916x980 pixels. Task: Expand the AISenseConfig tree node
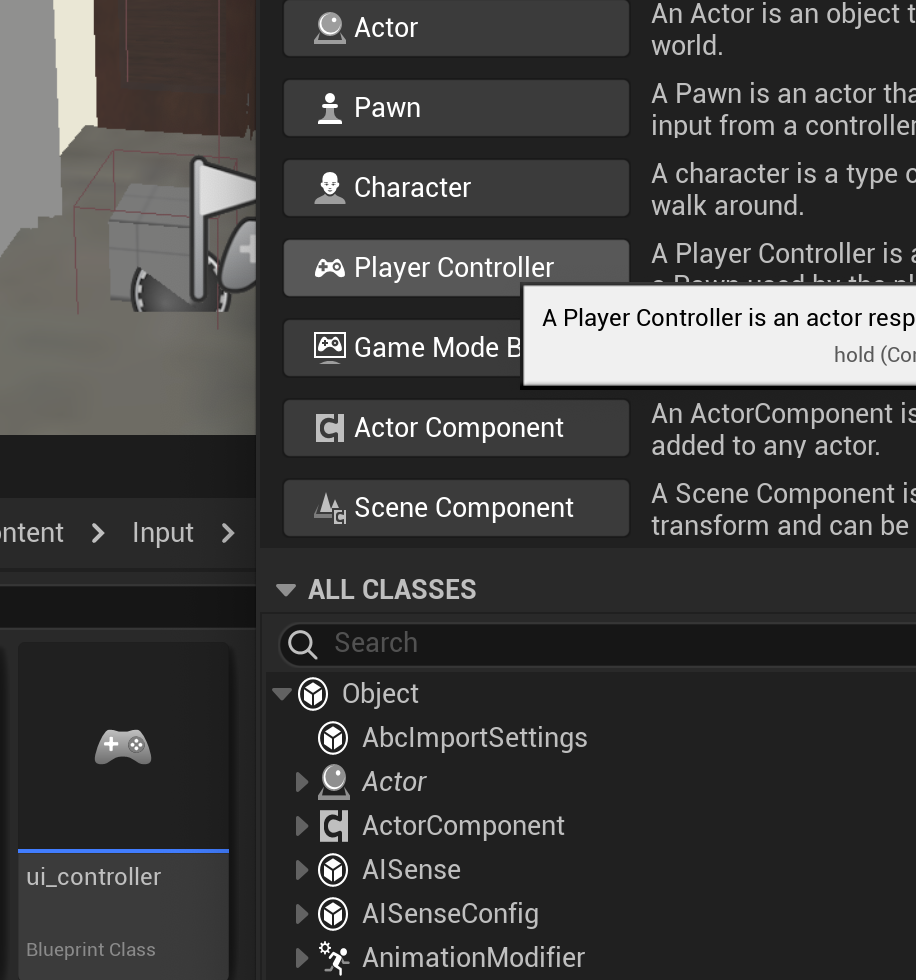(302, 914)
